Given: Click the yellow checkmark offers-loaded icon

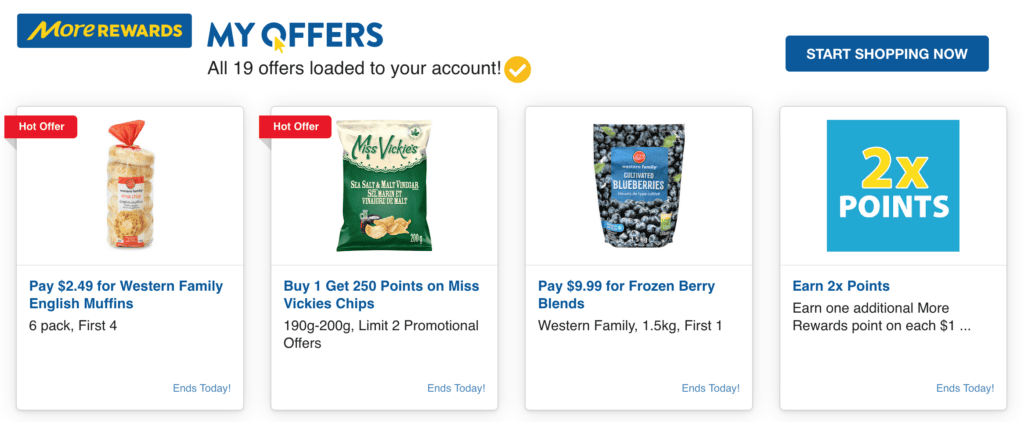Looking at the screenshot, I should click(518, 69).
